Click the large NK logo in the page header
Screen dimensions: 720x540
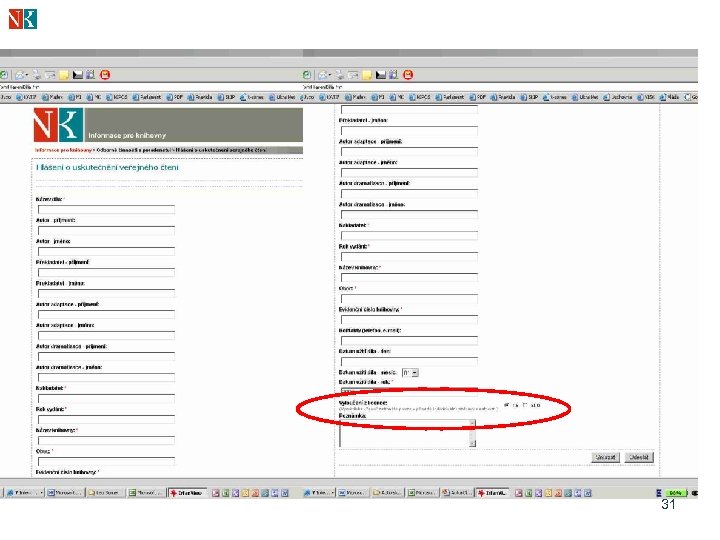pyautogui.click(x=58, y=125)
